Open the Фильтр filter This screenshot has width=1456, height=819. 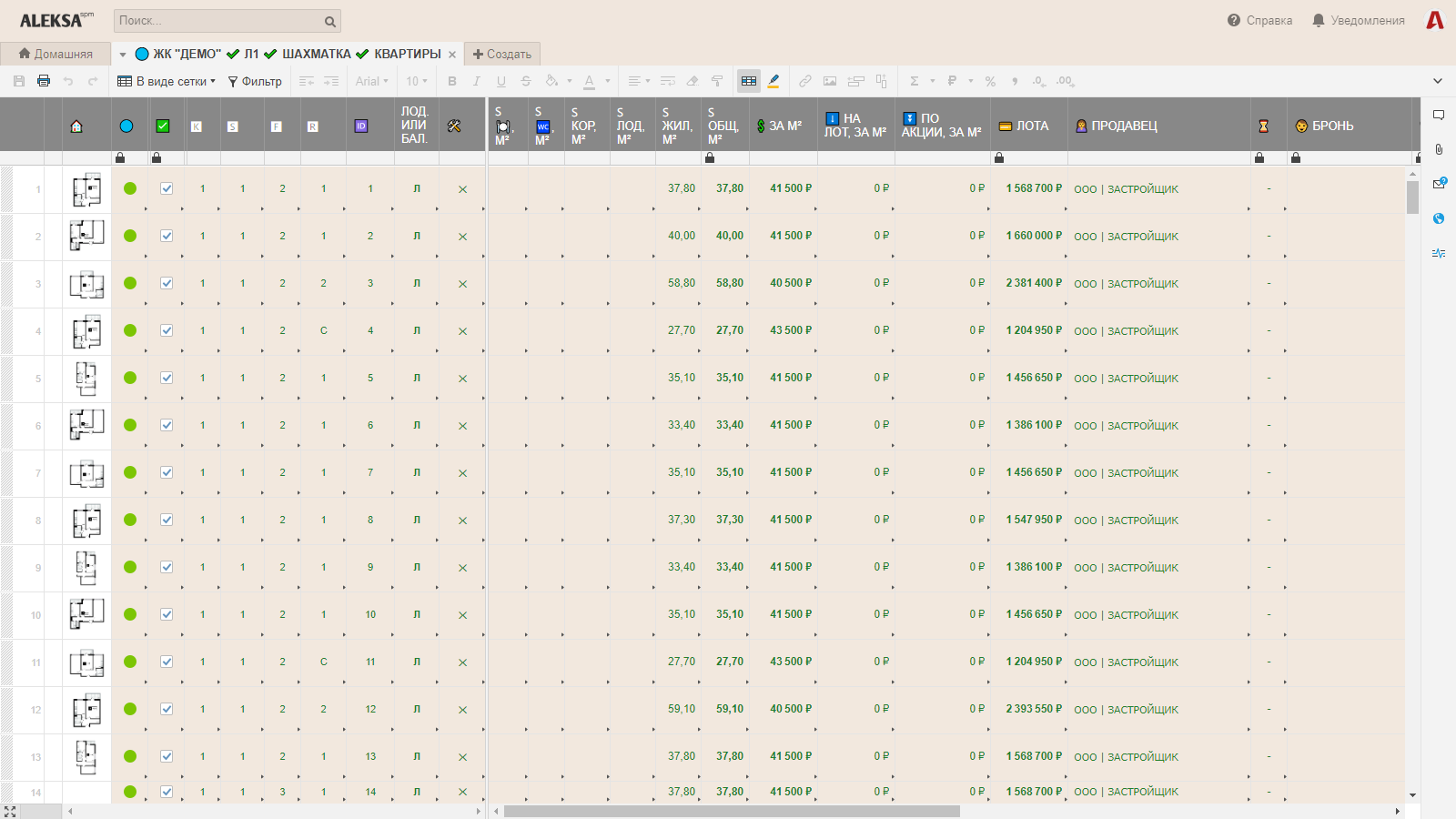pyautogui.click(x=255, y=81)
